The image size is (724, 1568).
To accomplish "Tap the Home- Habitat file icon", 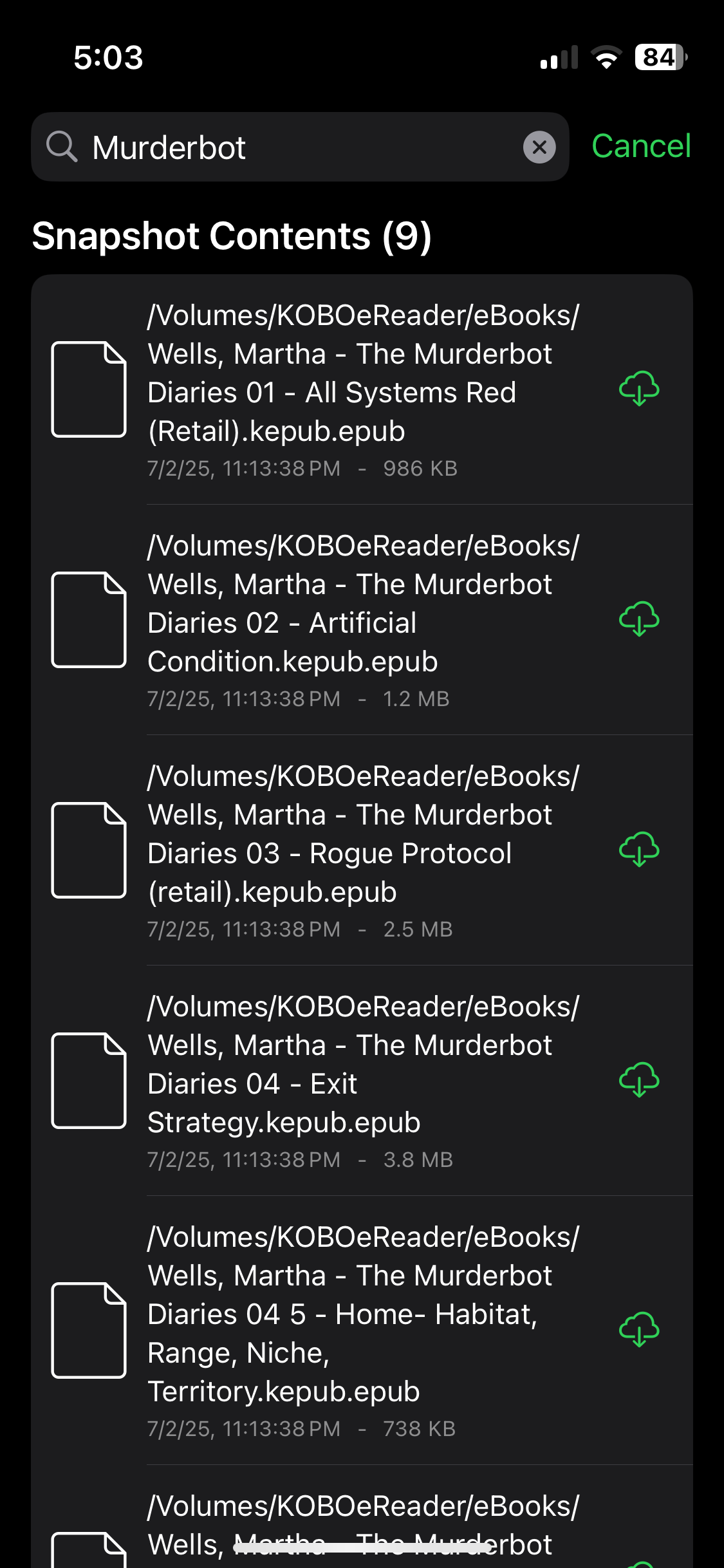I will coord(89,1330).
